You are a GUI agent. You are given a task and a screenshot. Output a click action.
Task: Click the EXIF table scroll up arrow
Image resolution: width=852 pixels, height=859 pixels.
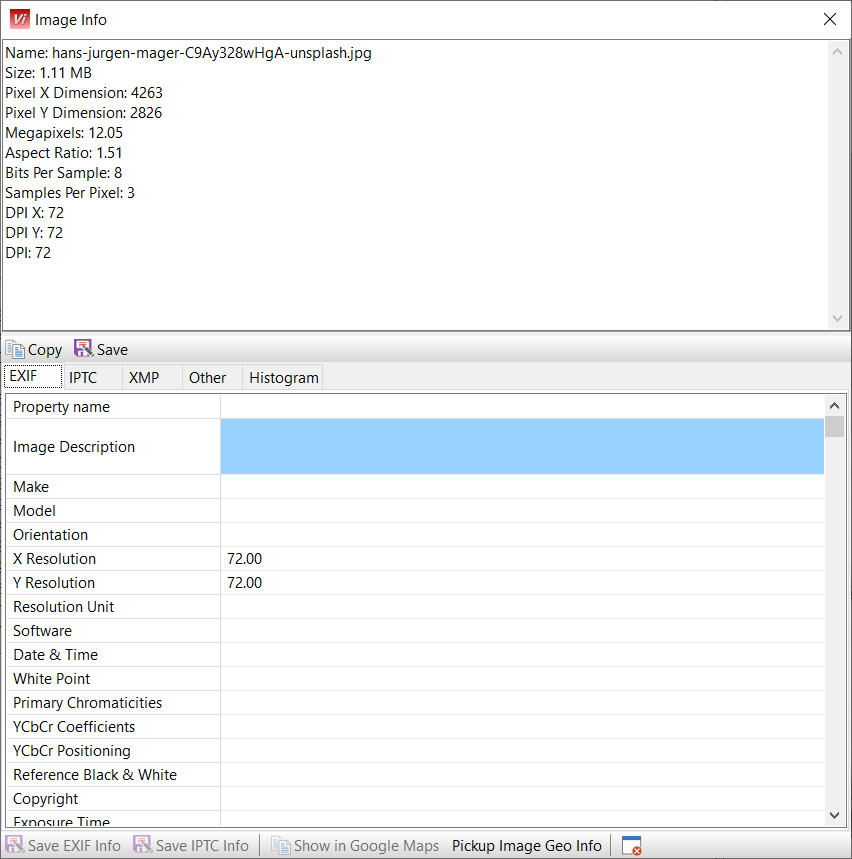834,406
